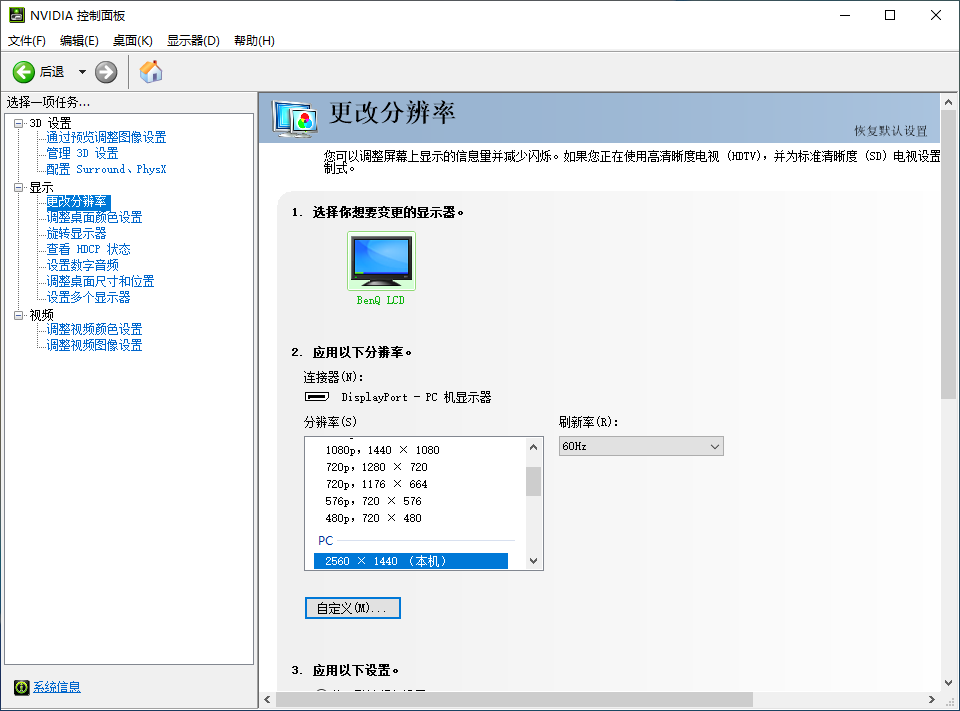The height and width of the screenshot is (711, 960).
Task: Click the system information icon
Action: 21,687
